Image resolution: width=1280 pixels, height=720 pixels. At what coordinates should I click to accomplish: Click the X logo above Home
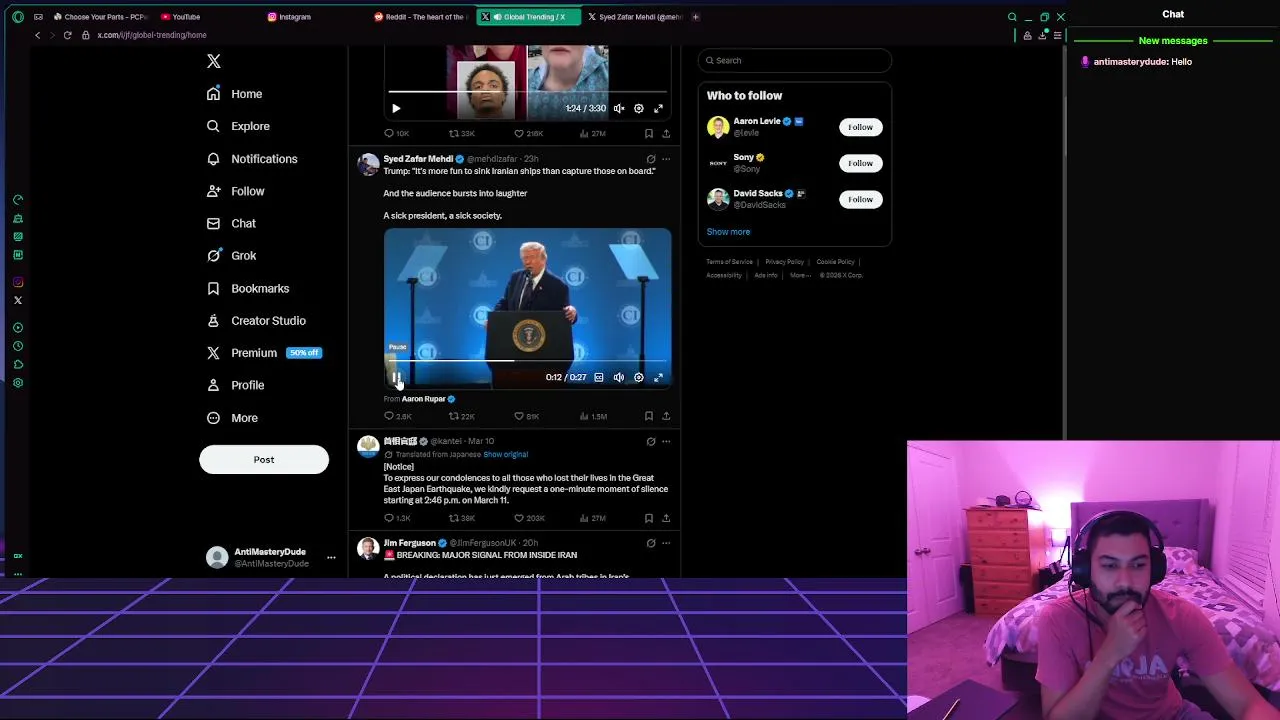(x=213, y=62)
